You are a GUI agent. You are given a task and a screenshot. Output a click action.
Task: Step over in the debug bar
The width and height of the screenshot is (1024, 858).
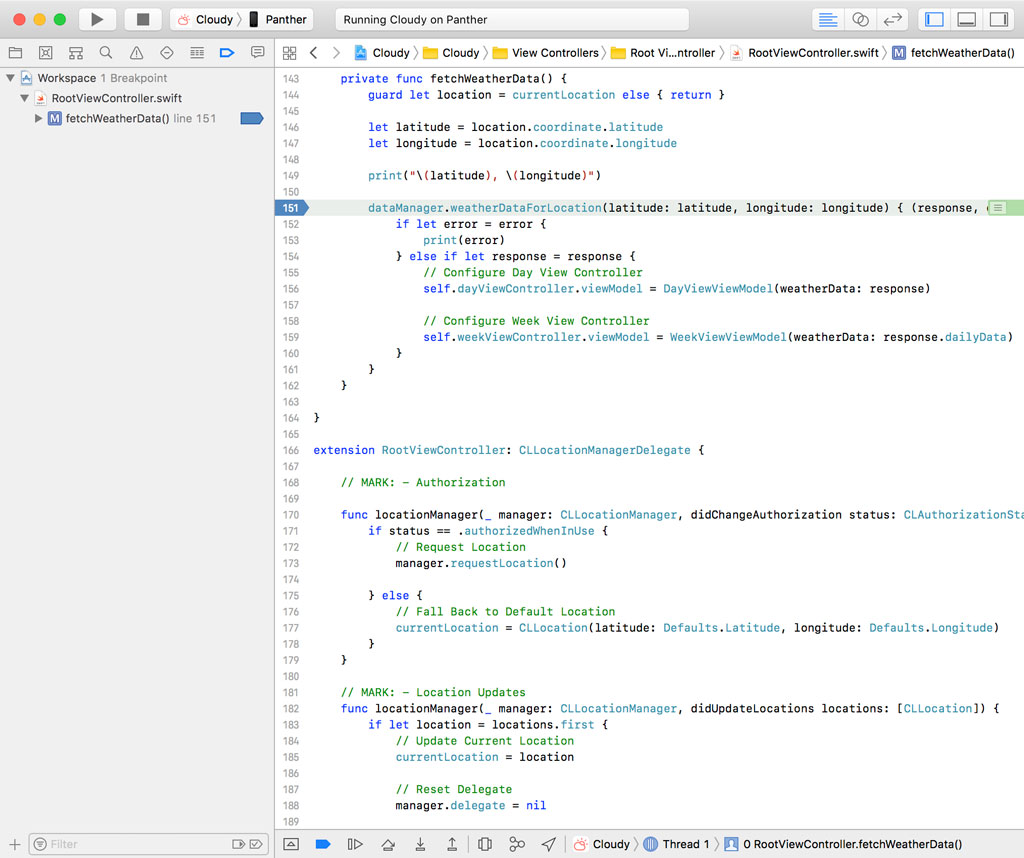click(387, 844)
